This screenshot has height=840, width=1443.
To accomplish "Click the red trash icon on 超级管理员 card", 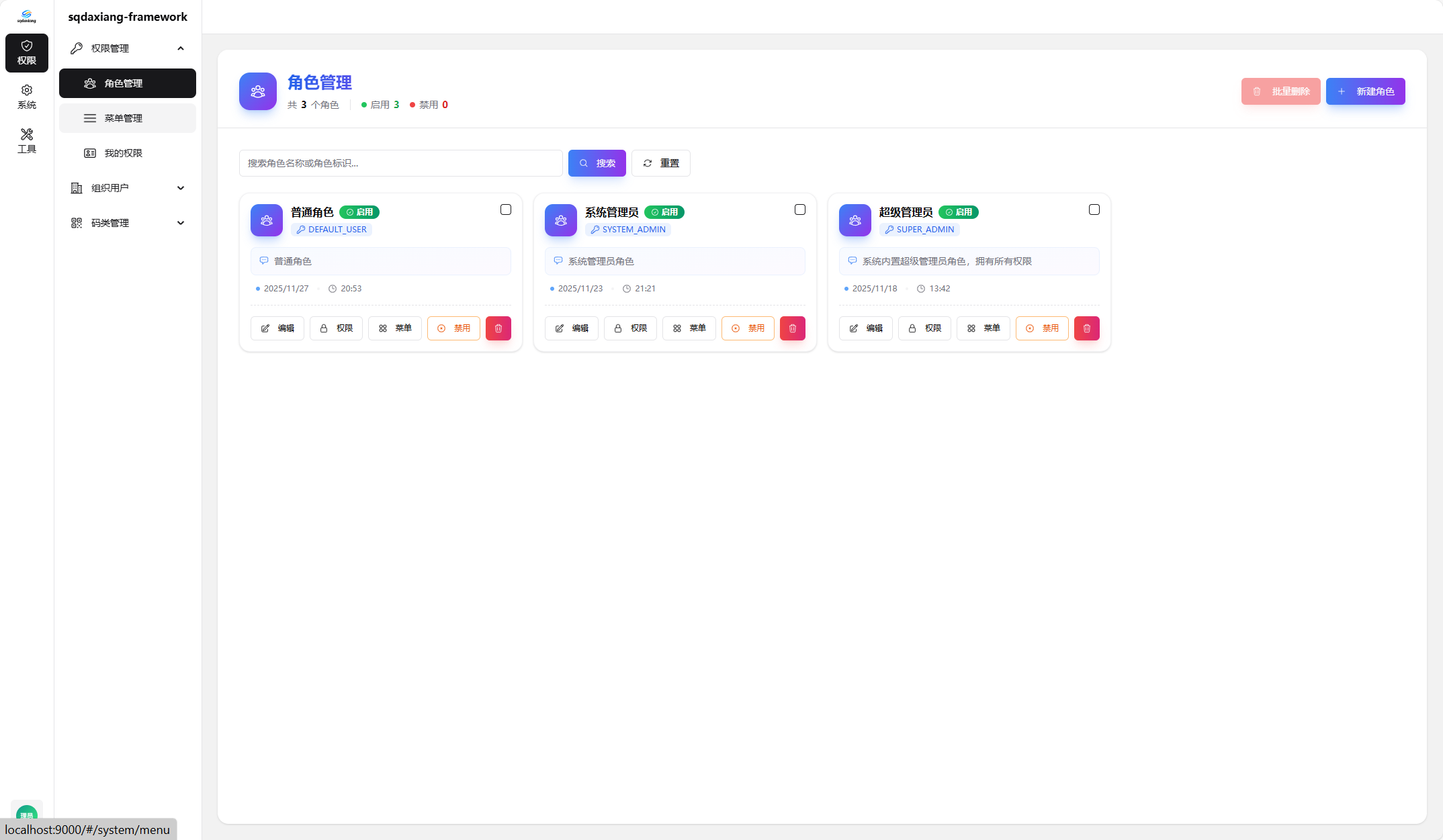I will [x=1087, y=328].
